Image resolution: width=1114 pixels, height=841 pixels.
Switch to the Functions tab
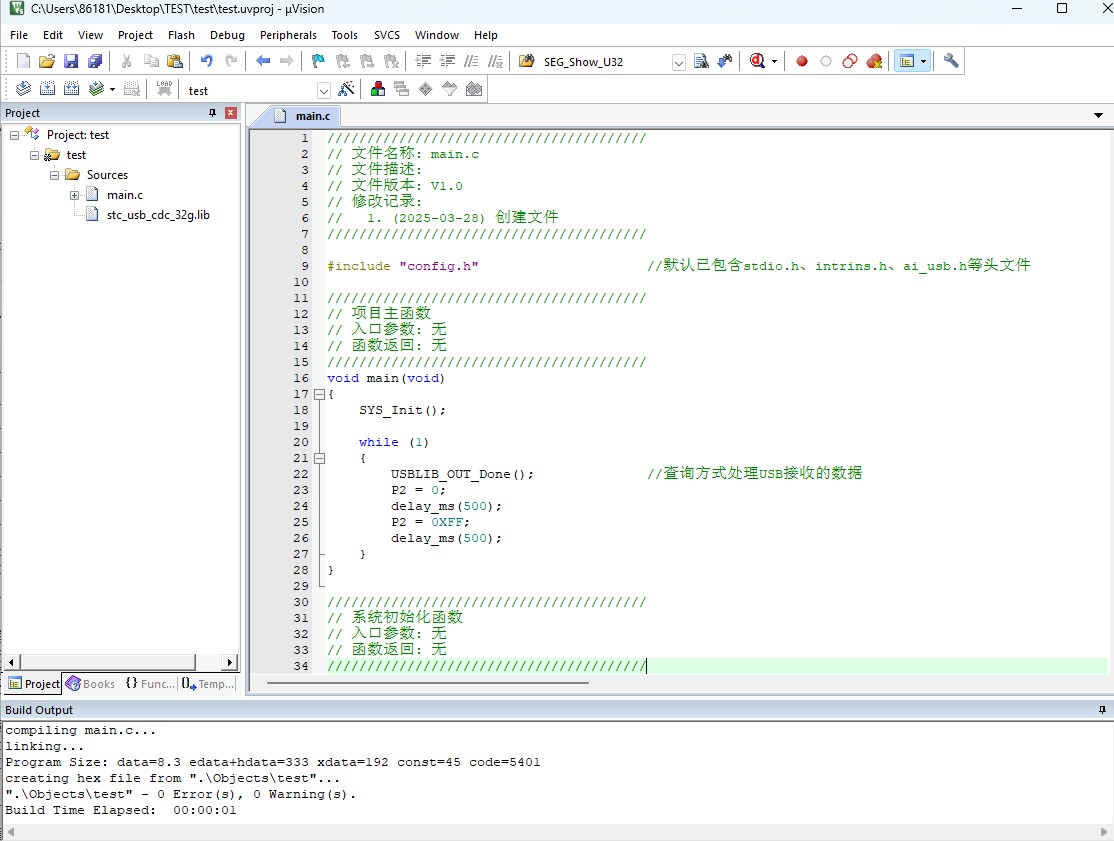tap(150, 683)
